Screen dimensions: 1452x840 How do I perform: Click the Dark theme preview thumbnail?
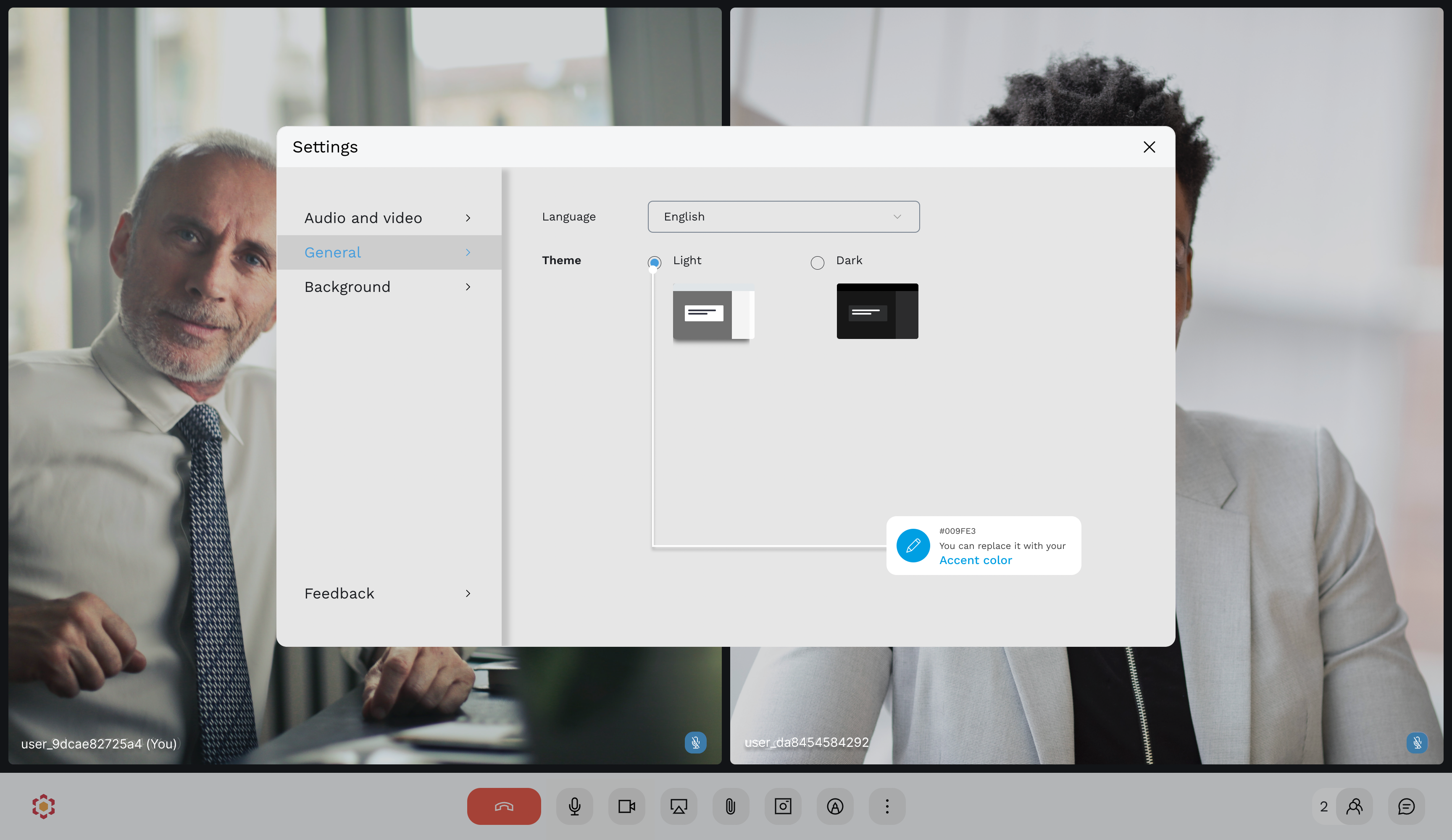(x=878, y=311)
